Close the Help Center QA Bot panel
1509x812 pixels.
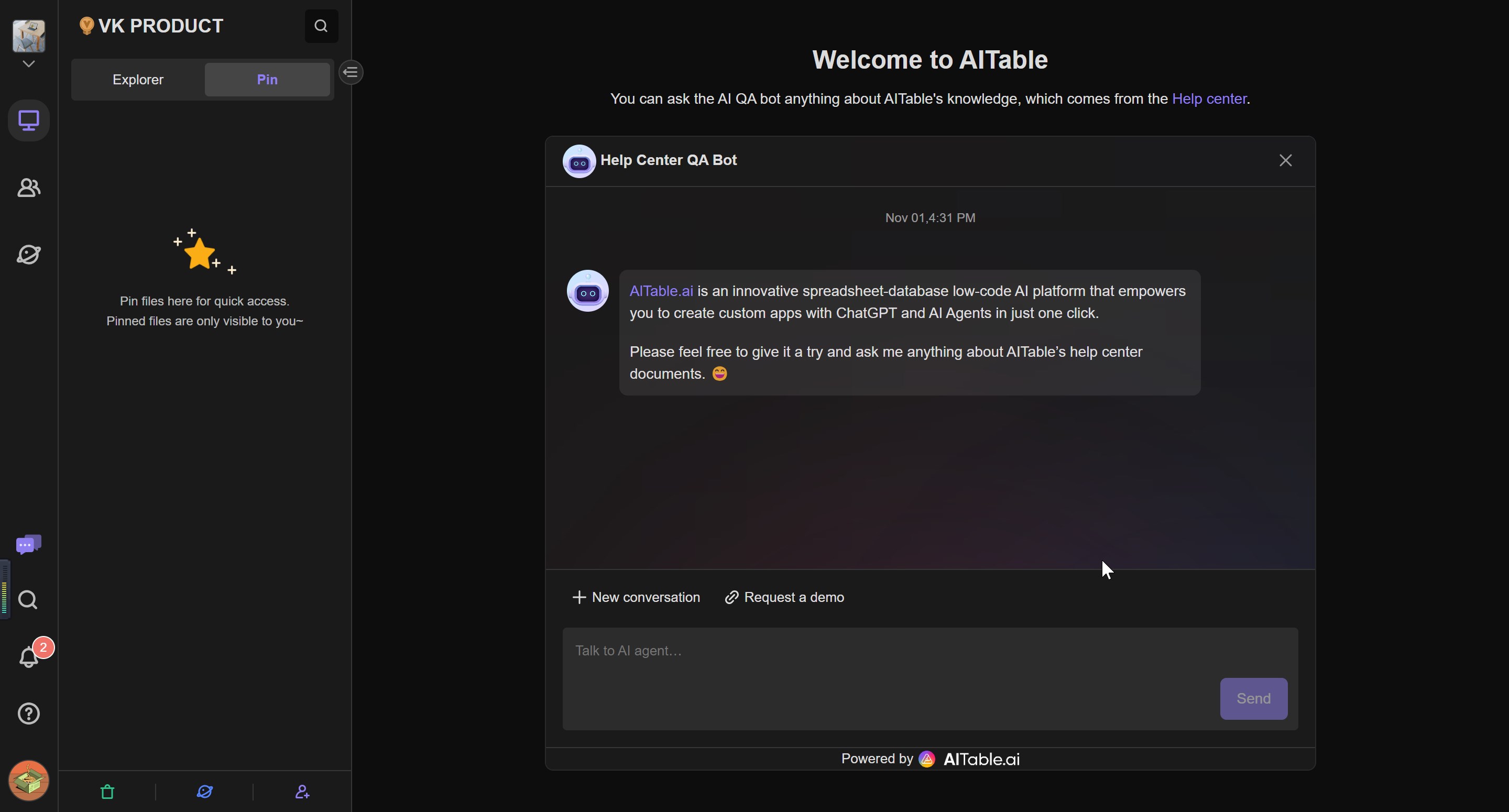click(1286, 160)
